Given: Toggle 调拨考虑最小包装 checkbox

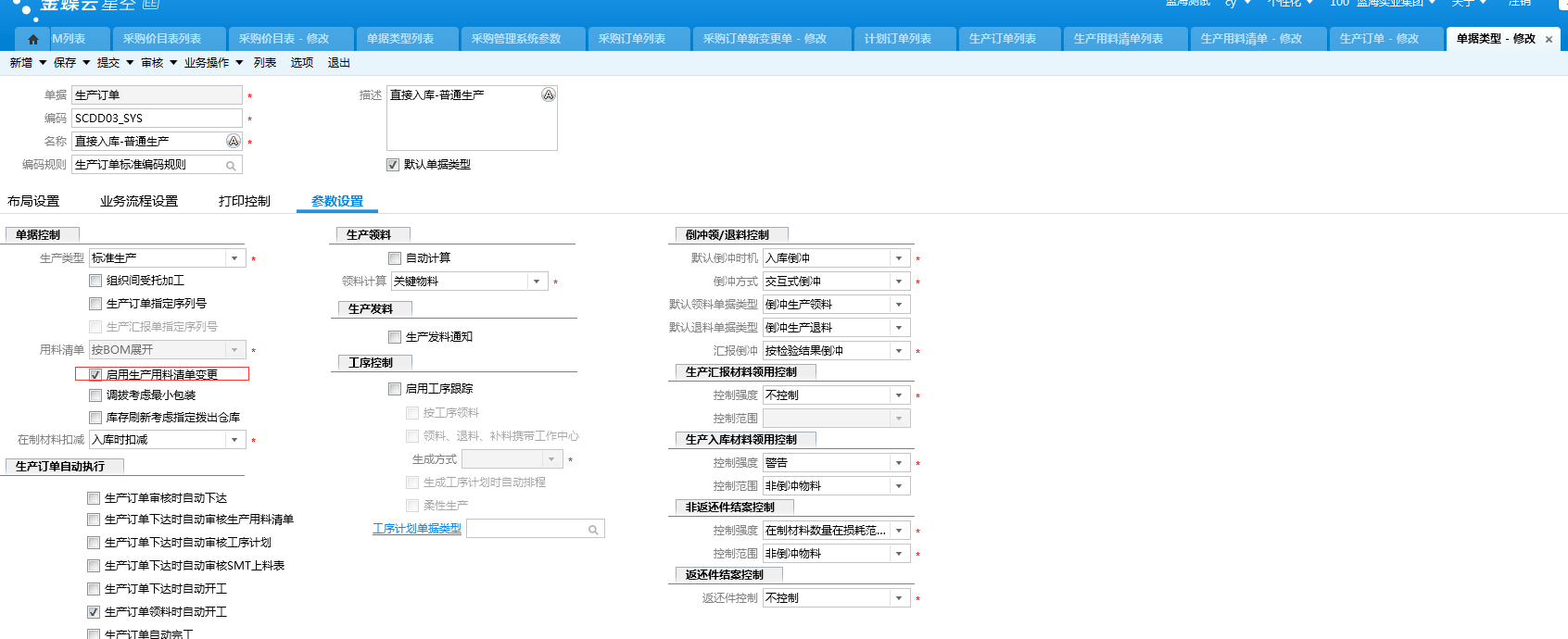Looking at the screenshot, I should click(x=95, y=395).
